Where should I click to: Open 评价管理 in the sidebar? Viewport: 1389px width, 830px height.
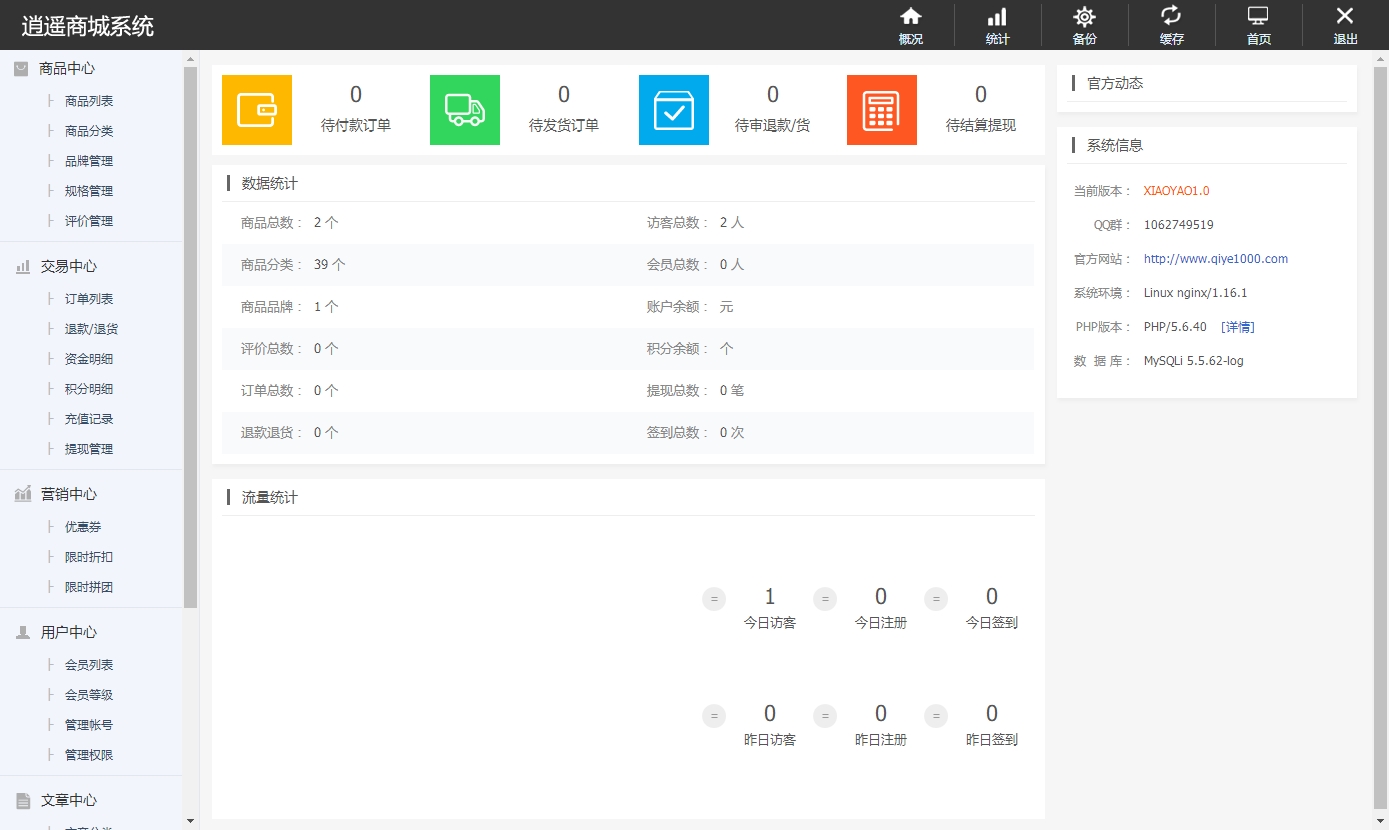click(x=89, y=221)
